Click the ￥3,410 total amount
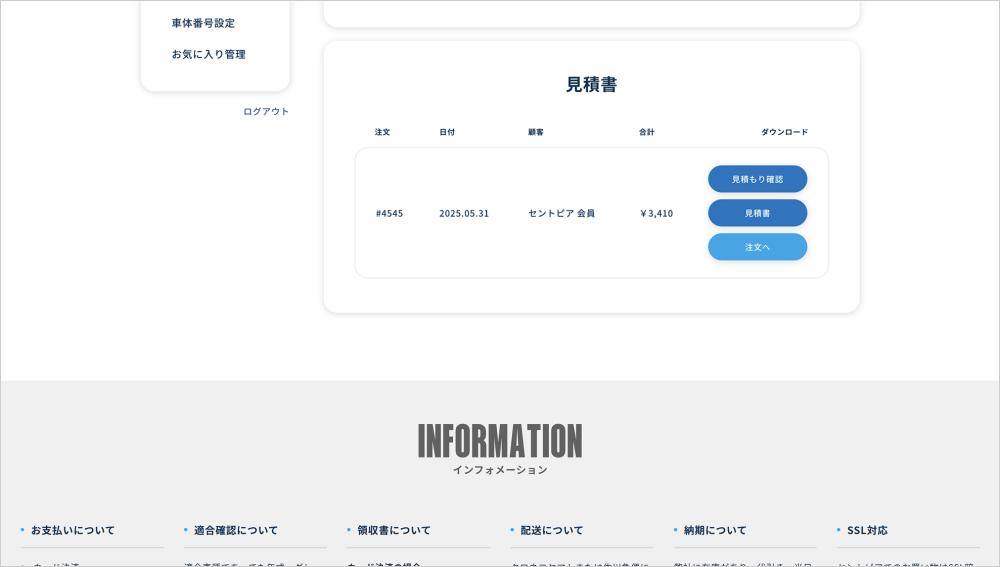Screen dimensions: 1000x567 pyautogui.click(x=656, y=213)
